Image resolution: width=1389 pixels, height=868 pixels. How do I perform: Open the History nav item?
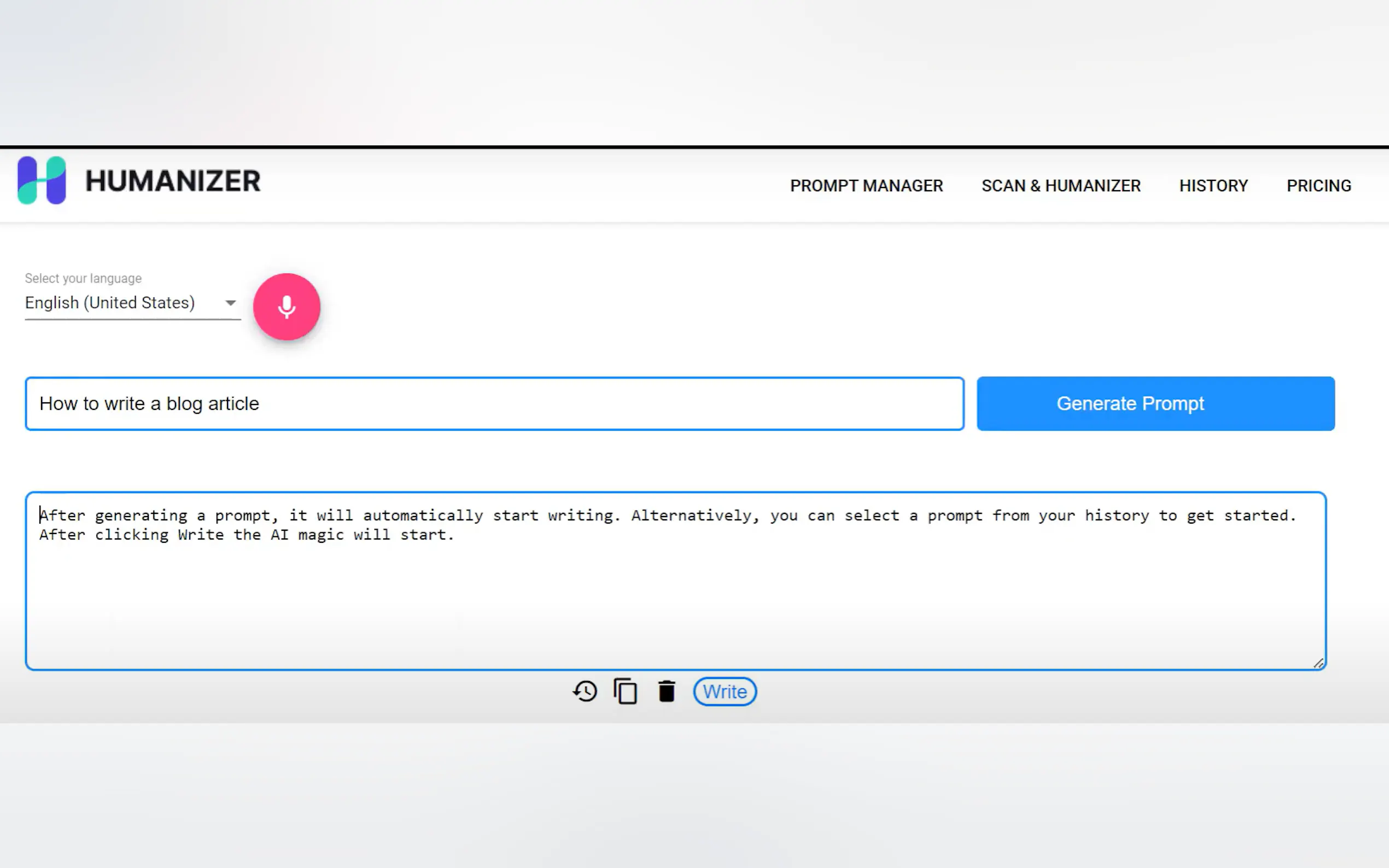coord(1213,186)
